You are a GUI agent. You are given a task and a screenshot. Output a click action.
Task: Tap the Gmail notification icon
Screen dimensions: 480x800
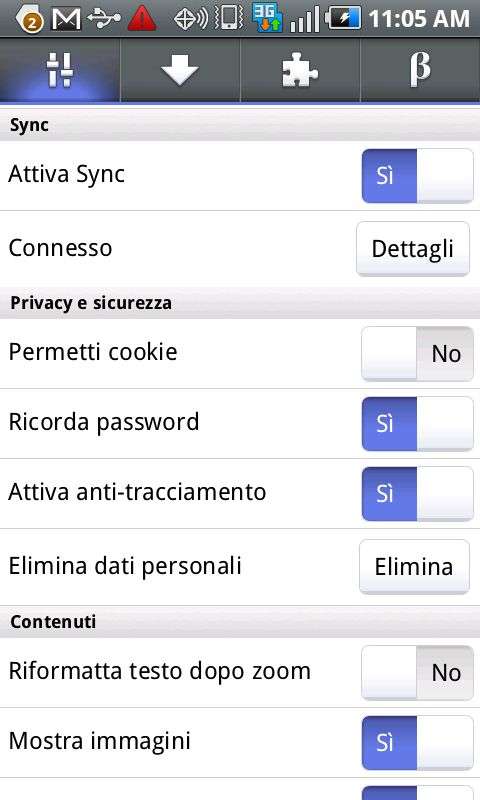[67, 19]
